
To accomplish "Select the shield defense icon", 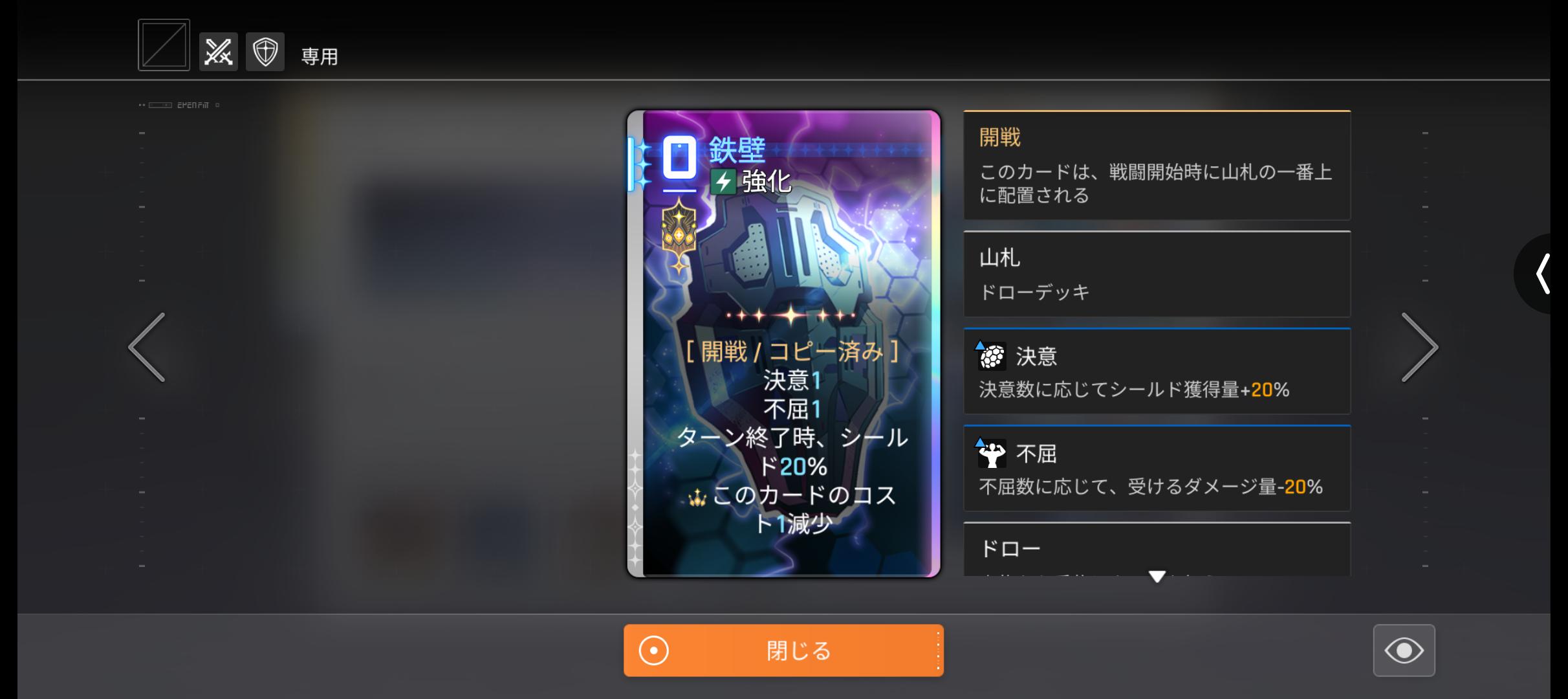I will tap(265, 52).
